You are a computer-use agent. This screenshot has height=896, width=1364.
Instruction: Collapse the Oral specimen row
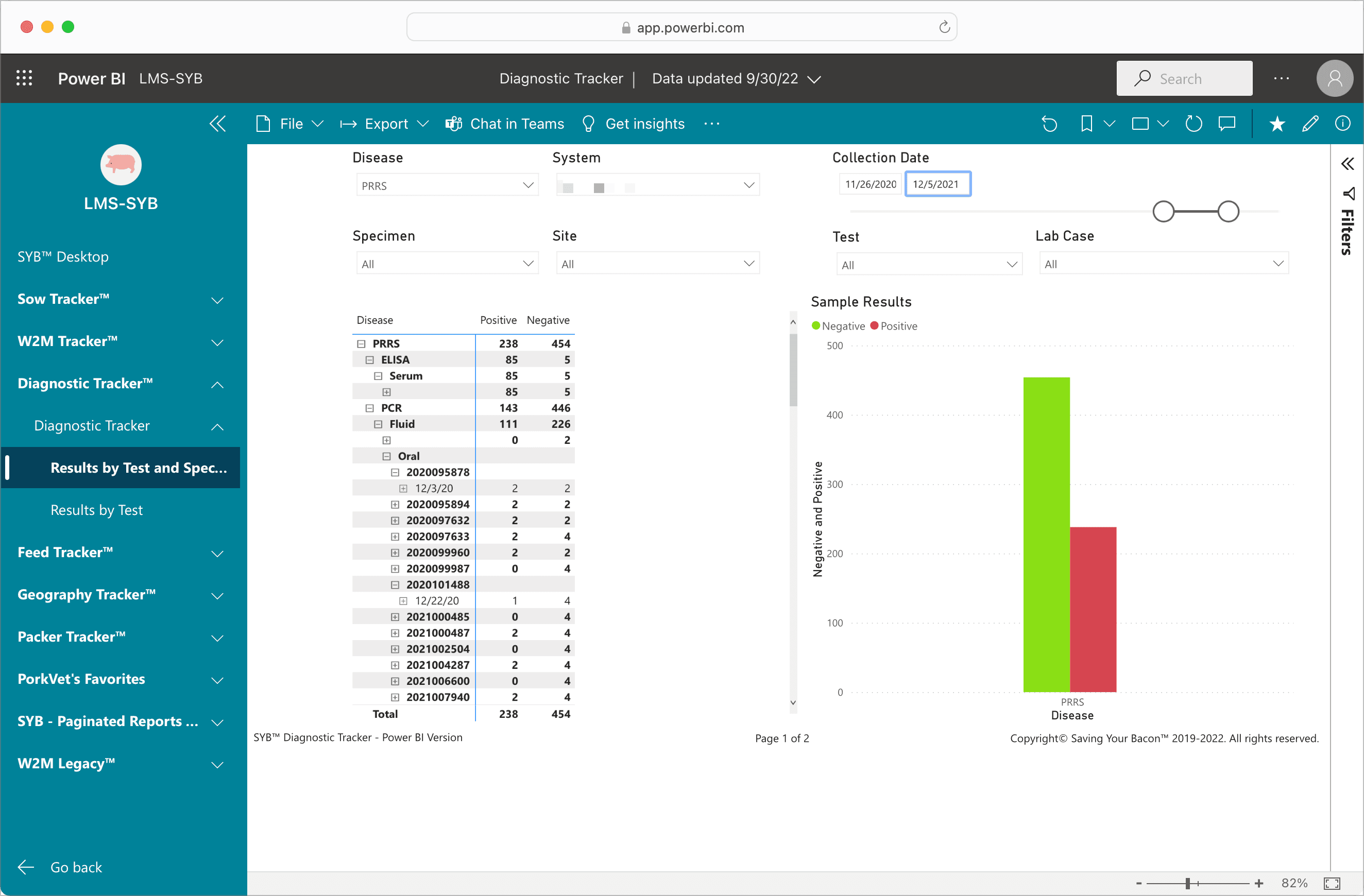tap(386, 456)
